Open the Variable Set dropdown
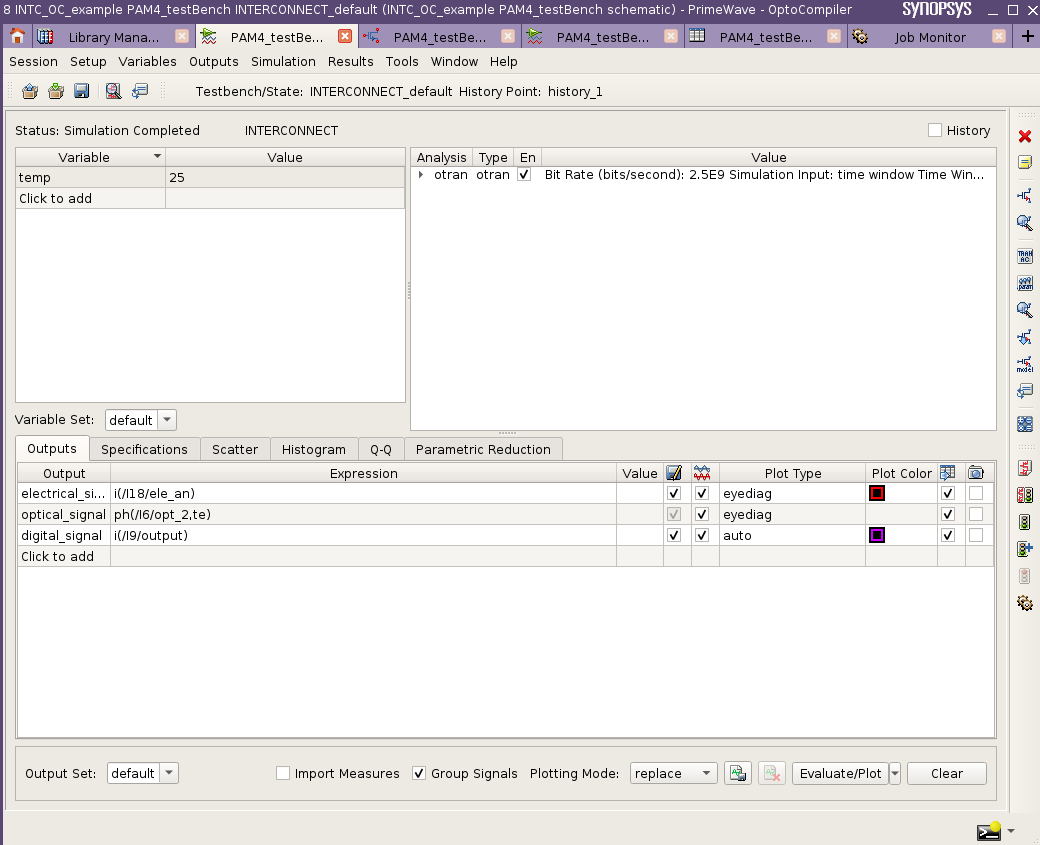Image resolution: width=1040 pixels, height=845 pixels. (141, 420)
